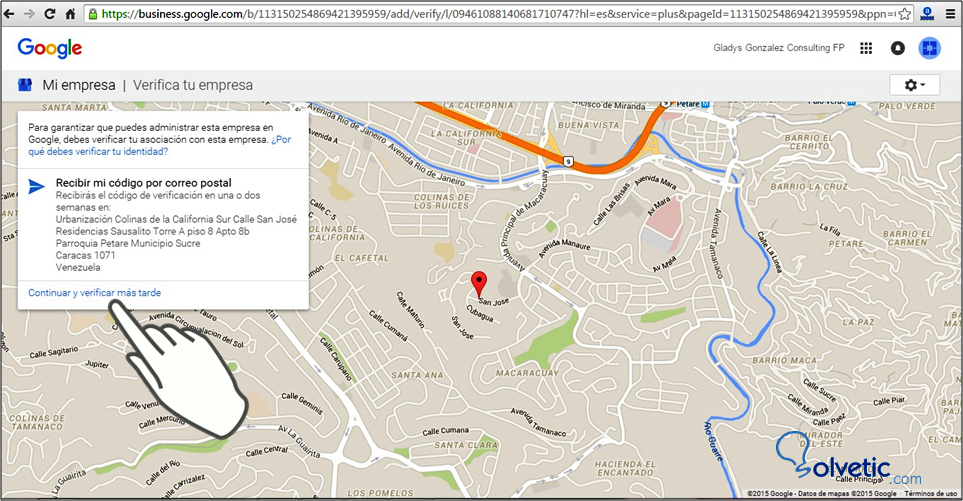Click the Calle Cumana street label
This screenshot has height=501, width=963.
tap(445, 431)
